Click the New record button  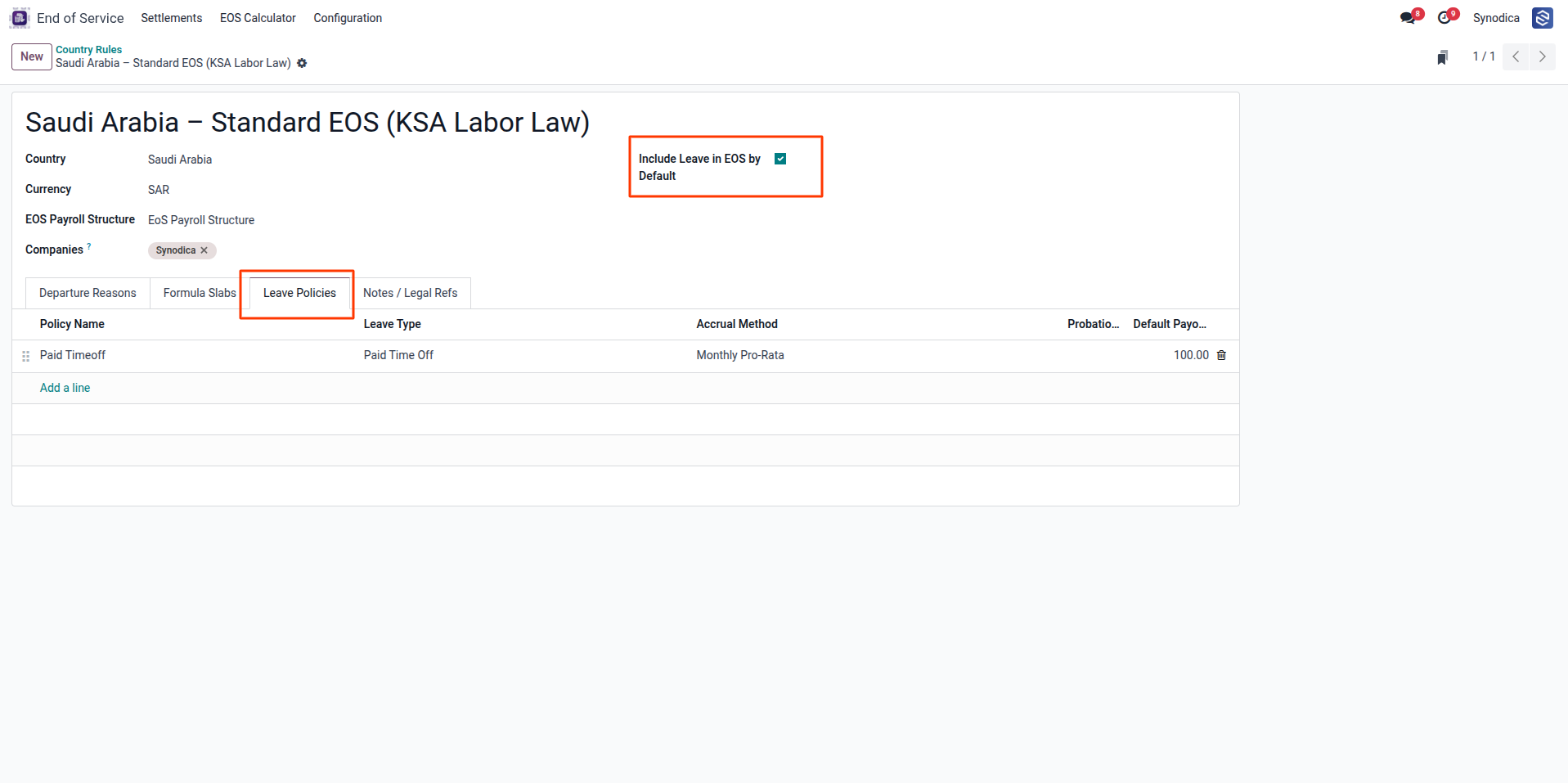click(32, 56)
